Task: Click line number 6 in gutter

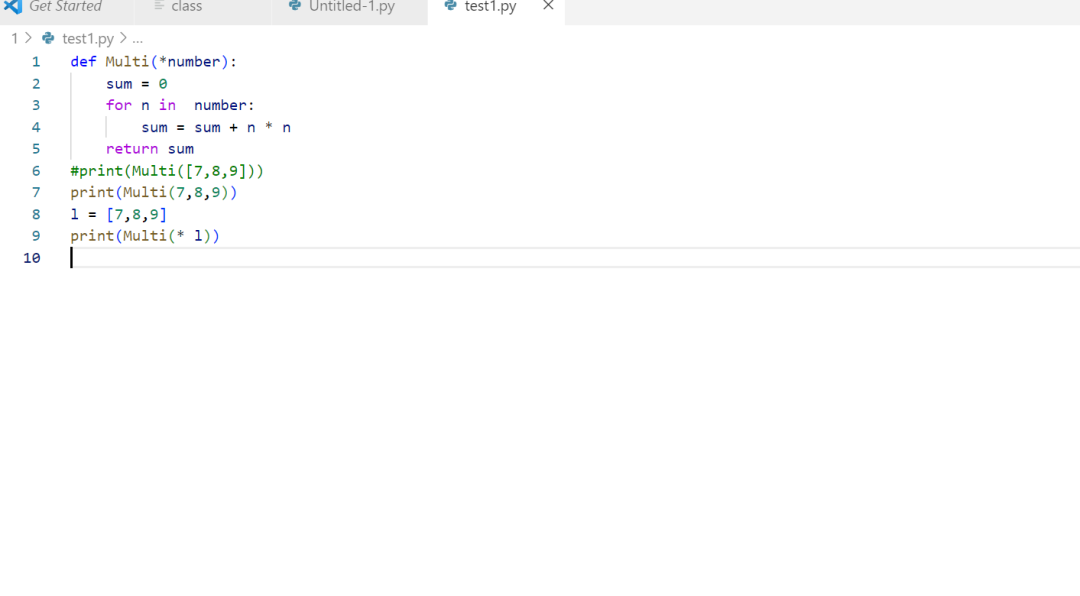Action: (36, 171)
